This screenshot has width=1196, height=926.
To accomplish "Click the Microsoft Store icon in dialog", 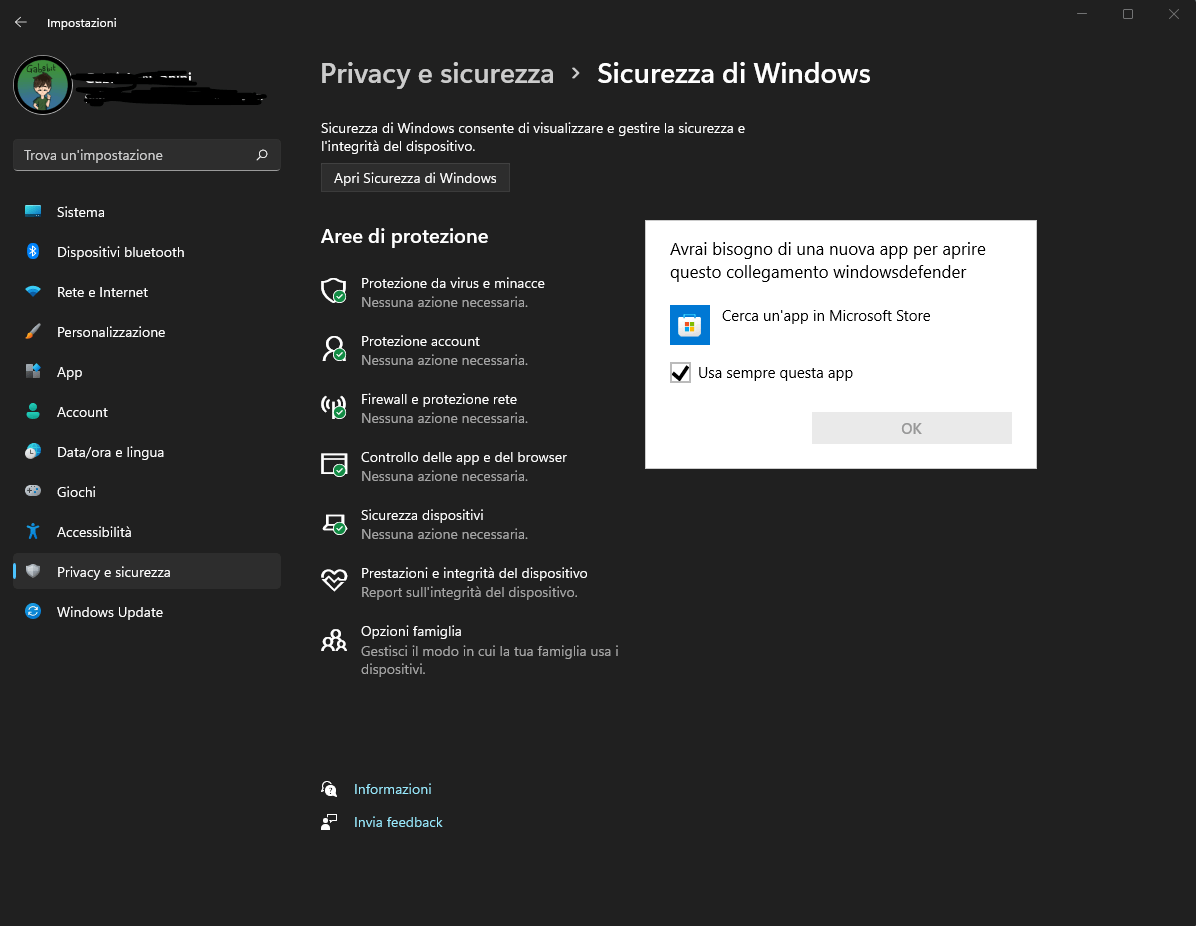I will 690,325.
